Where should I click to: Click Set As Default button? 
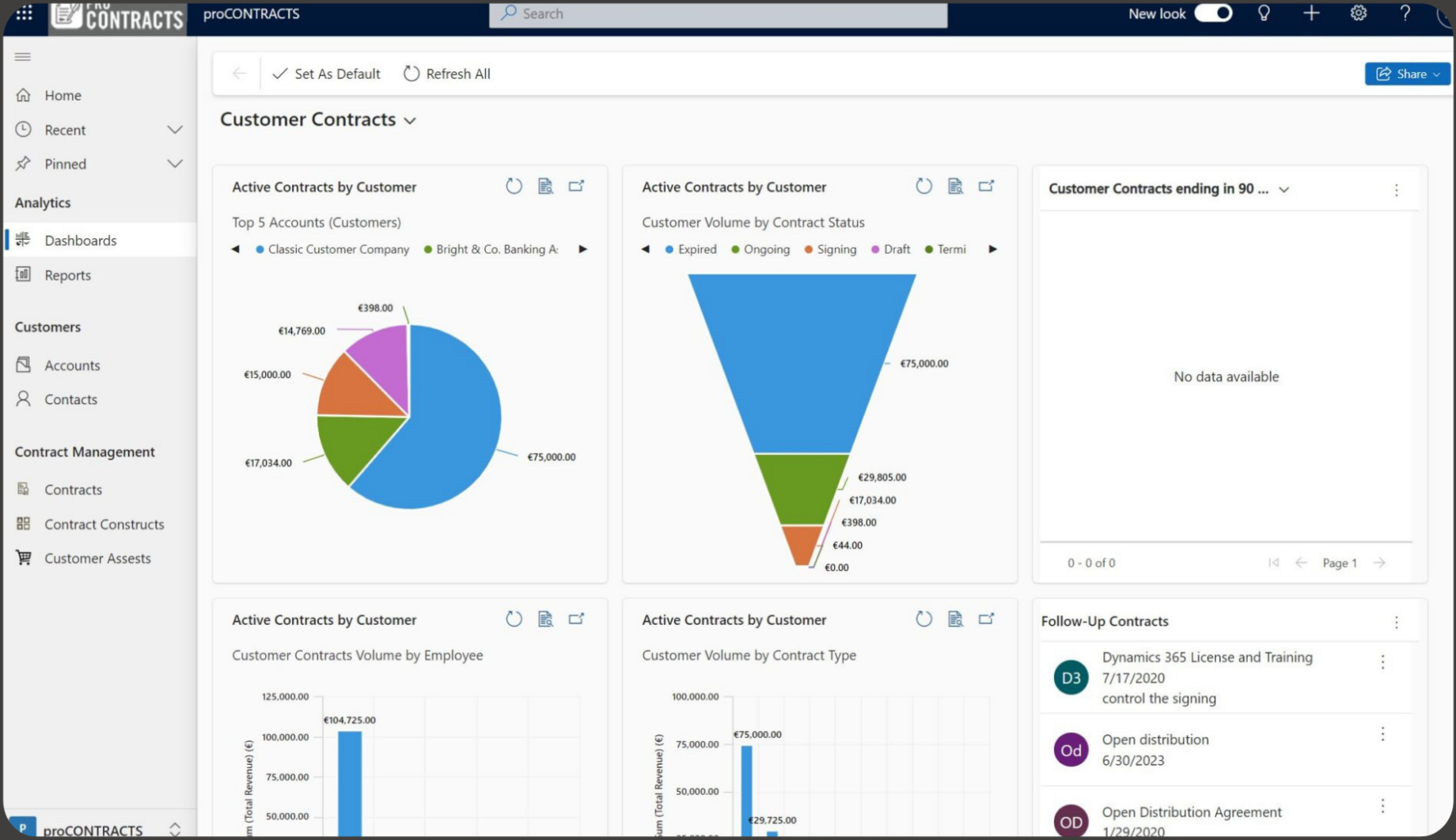(x=326, y=74)
